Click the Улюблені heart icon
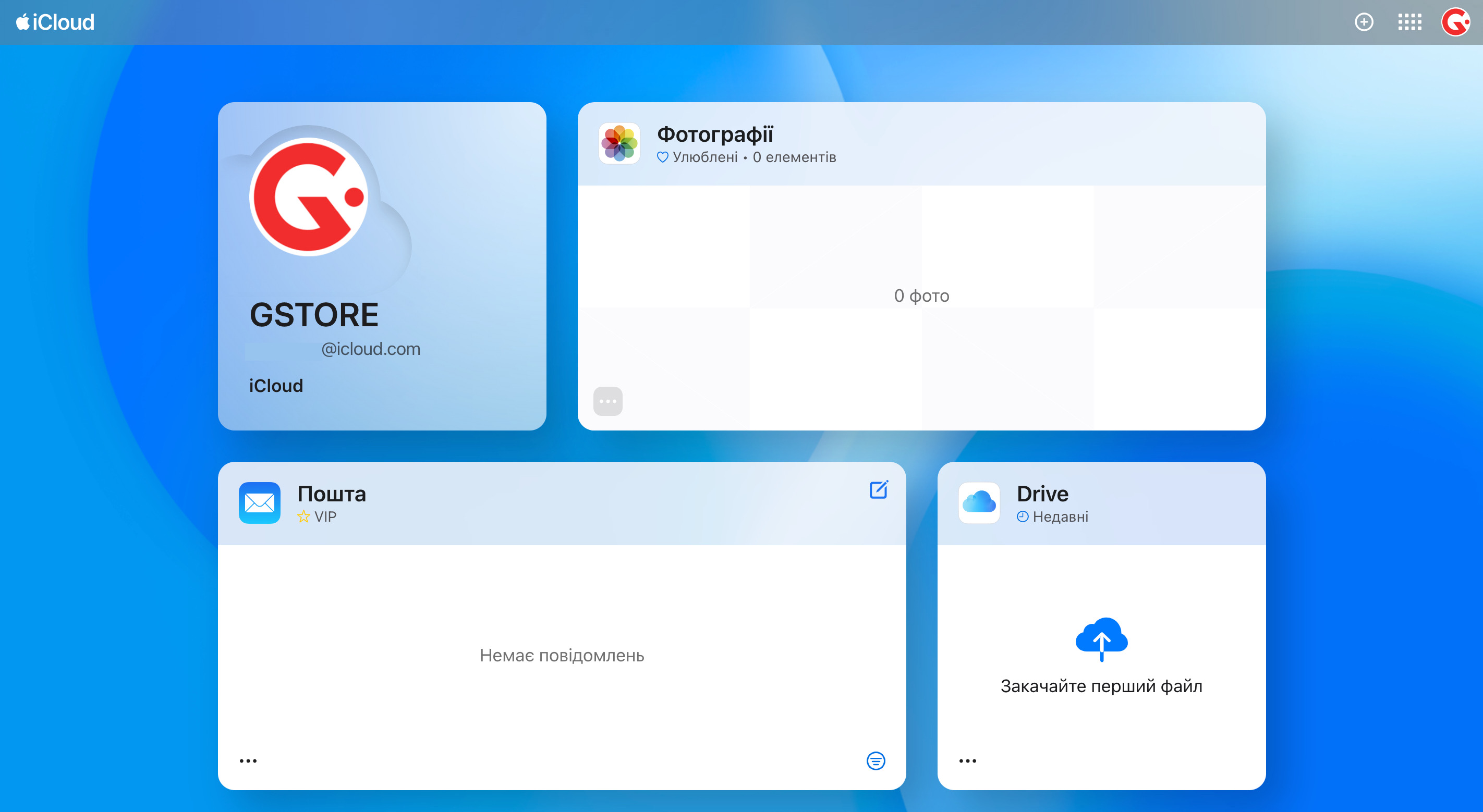 click(663, 157)
